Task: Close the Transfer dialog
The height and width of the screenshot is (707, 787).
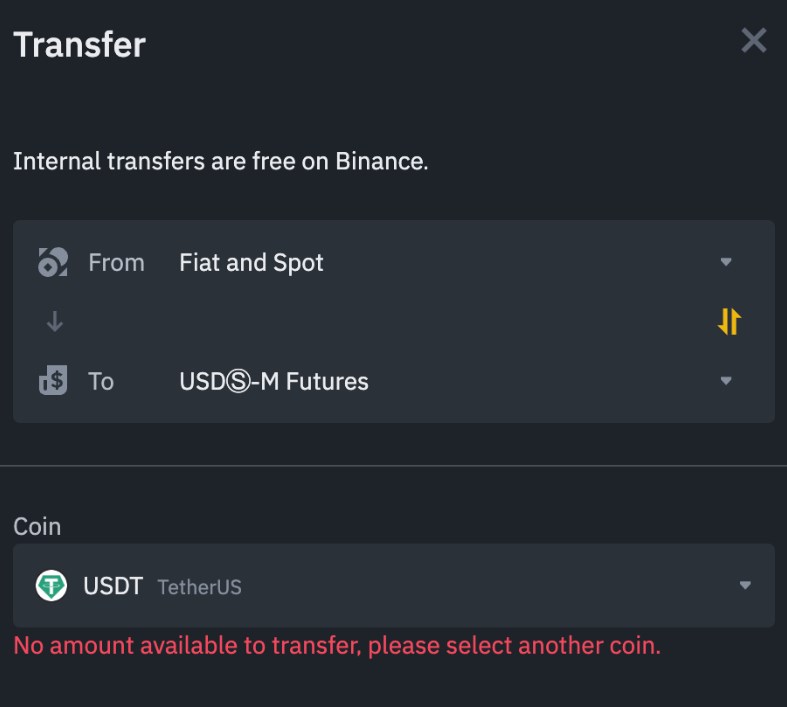Action: 753,41
